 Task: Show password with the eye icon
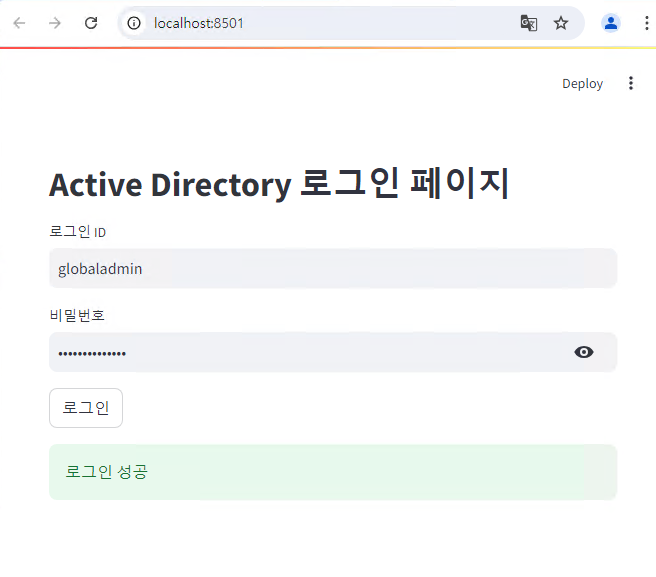click(x=584, y=352)
